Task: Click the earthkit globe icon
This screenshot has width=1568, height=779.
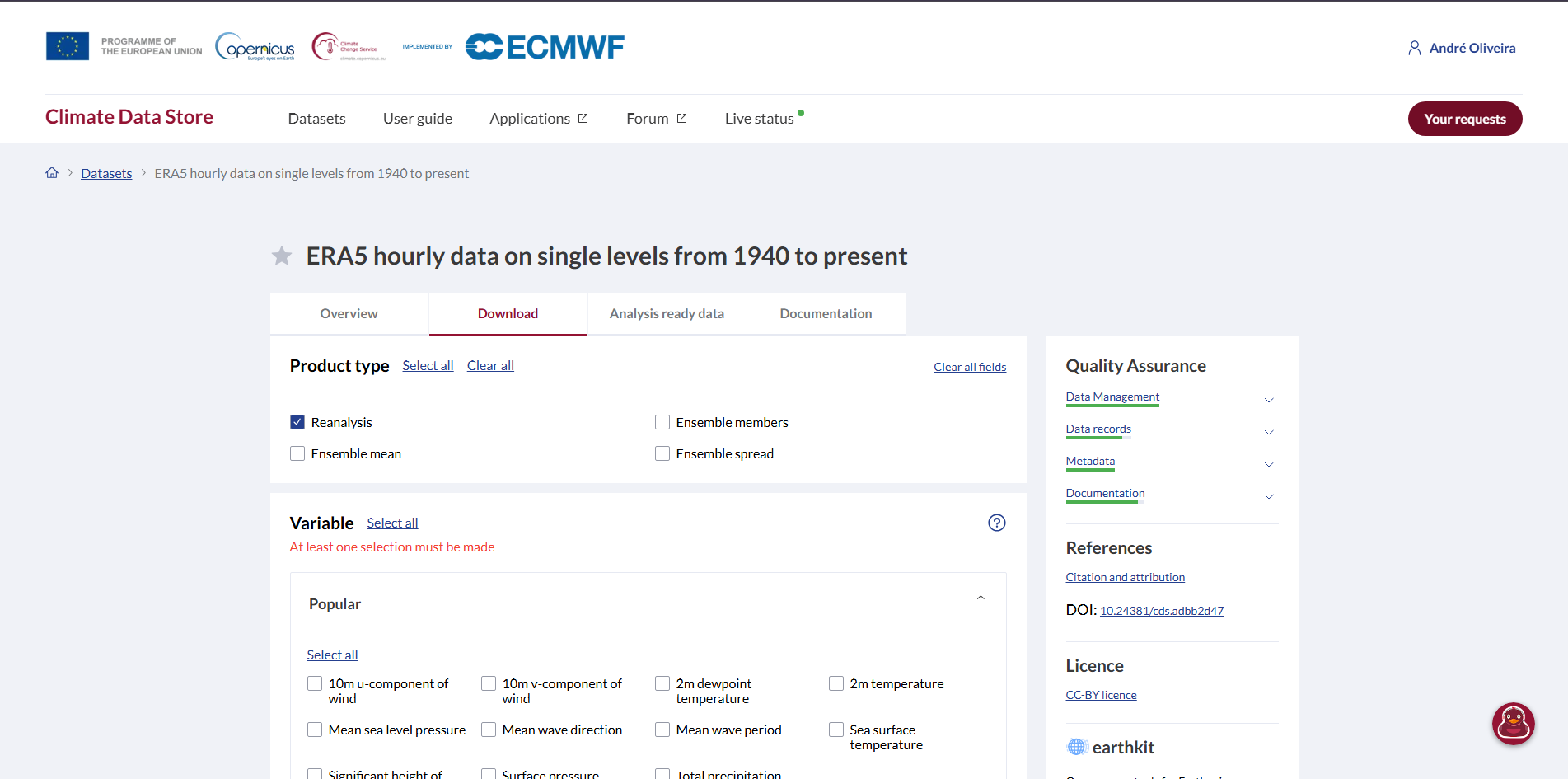Action: pos(1077,747)
